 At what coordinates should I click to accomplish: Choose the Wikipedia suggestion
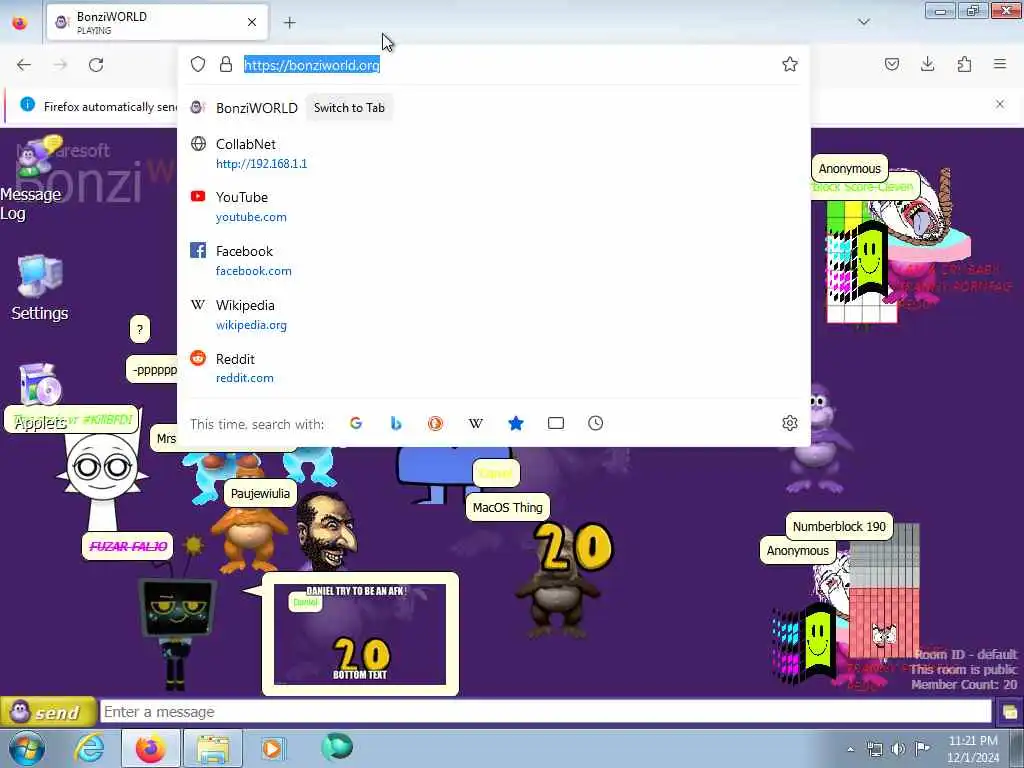point(494,315)
